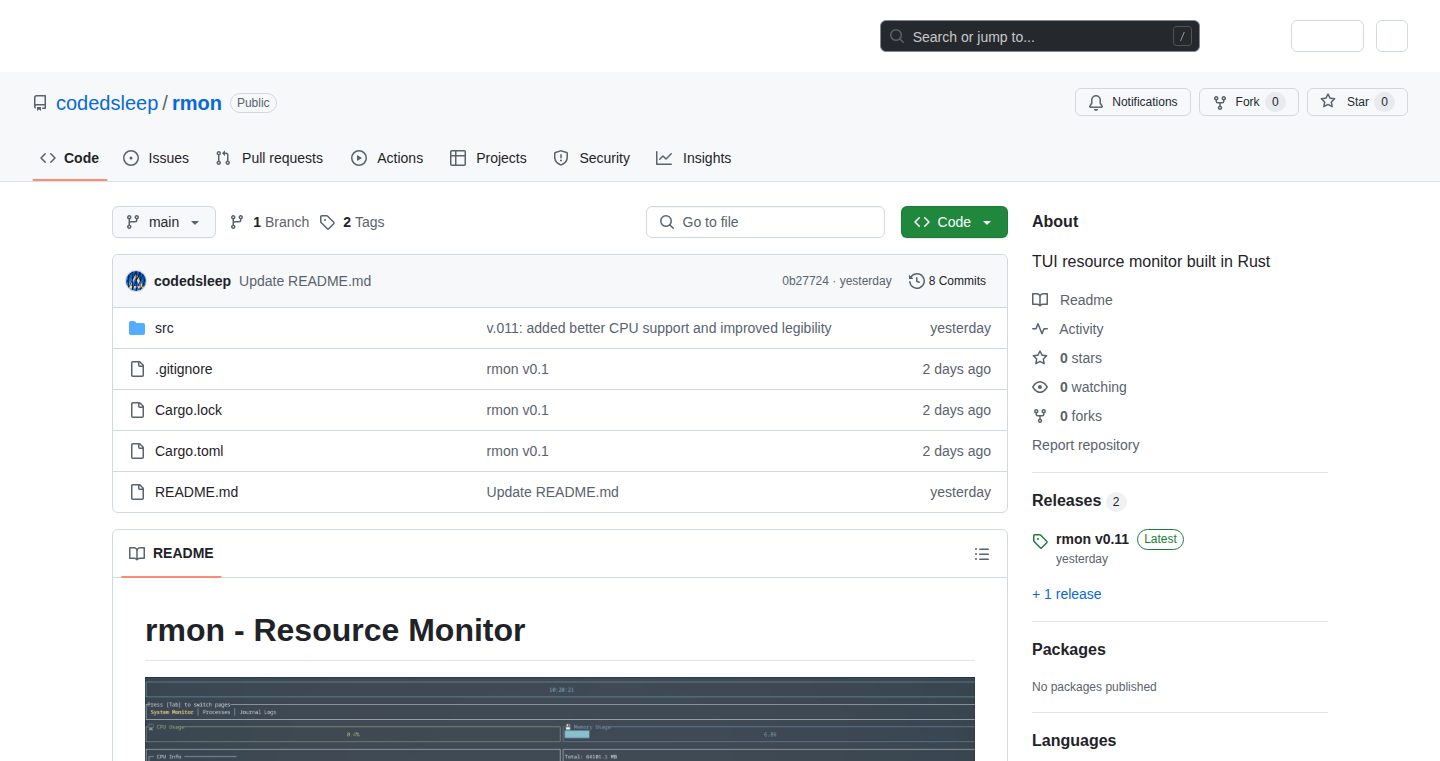This screenshot has height=761, width=1440.
Task: Open rmon v0.1 commit for Cargo.toml
Action: click(518, 451)
